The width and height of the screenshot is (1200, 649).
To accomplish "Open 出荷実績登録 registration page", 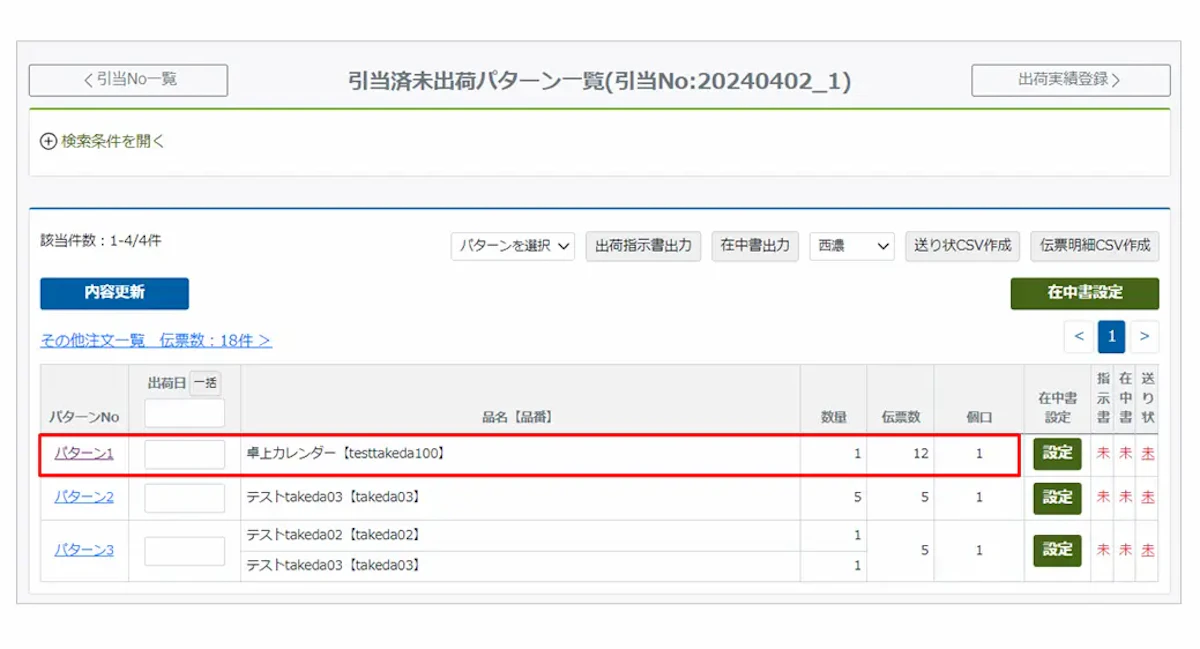I will tap(1070, 80).
